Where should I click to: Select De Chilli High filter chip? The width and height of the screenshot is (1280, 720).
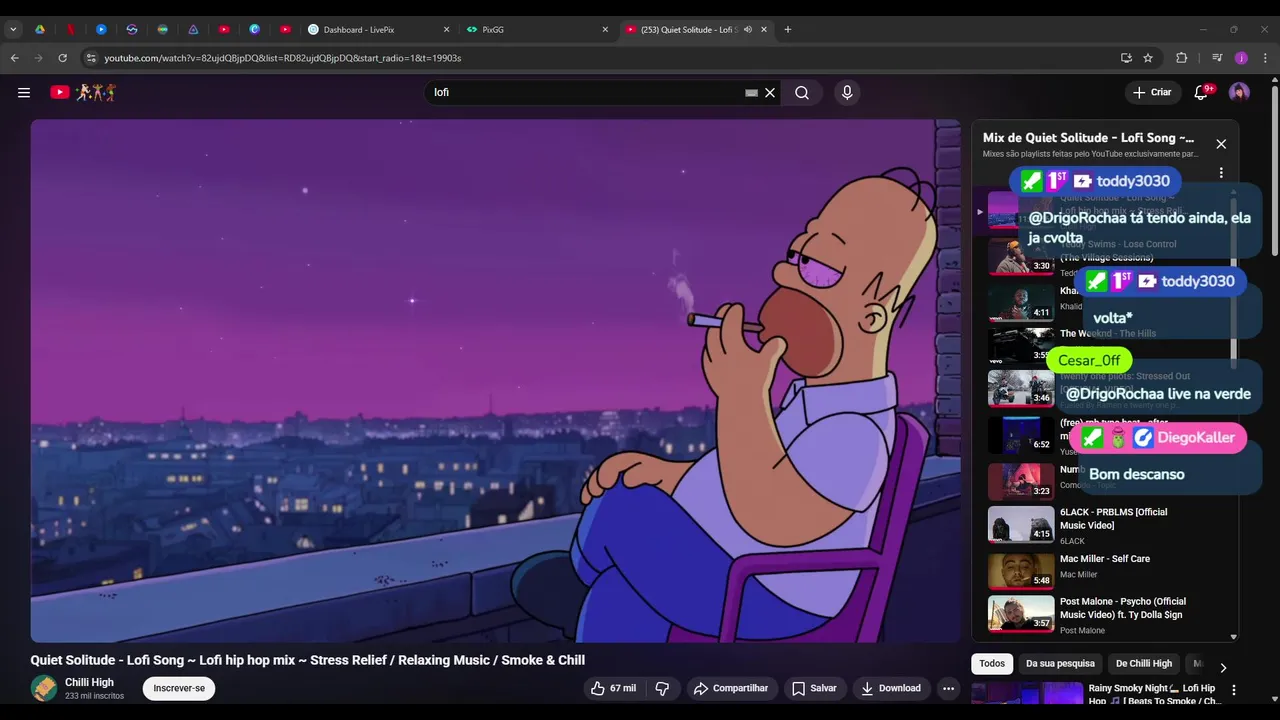[1144, 664]
